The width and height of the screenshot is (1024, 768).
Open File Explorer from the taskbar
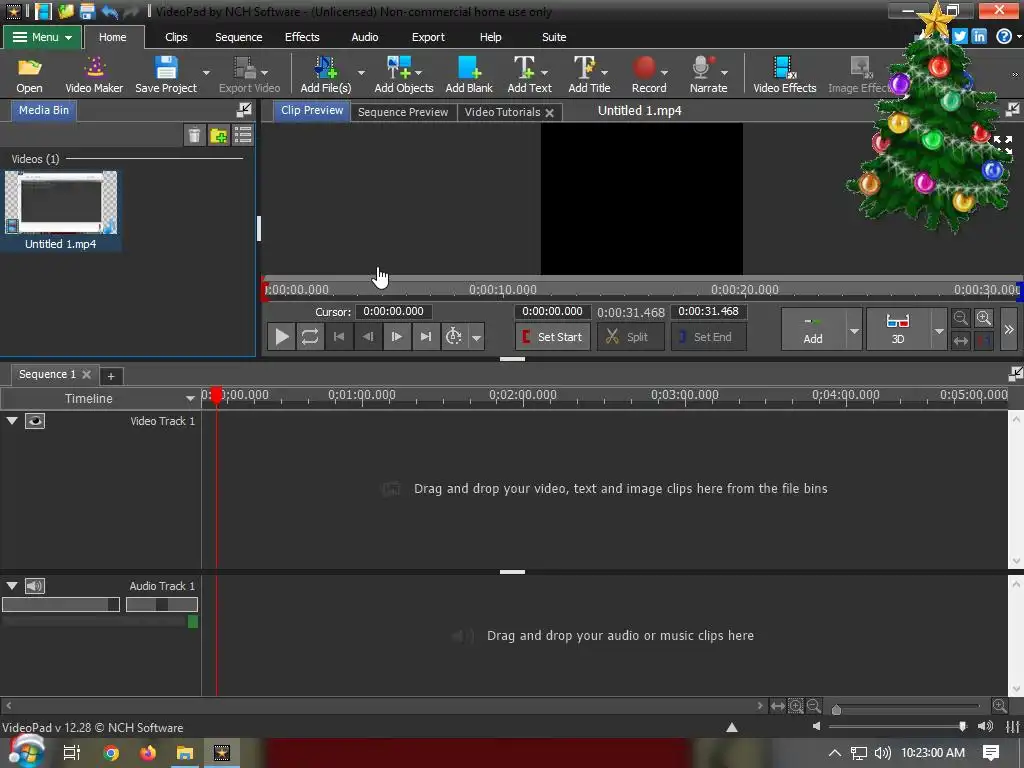[x=185, y=753]
